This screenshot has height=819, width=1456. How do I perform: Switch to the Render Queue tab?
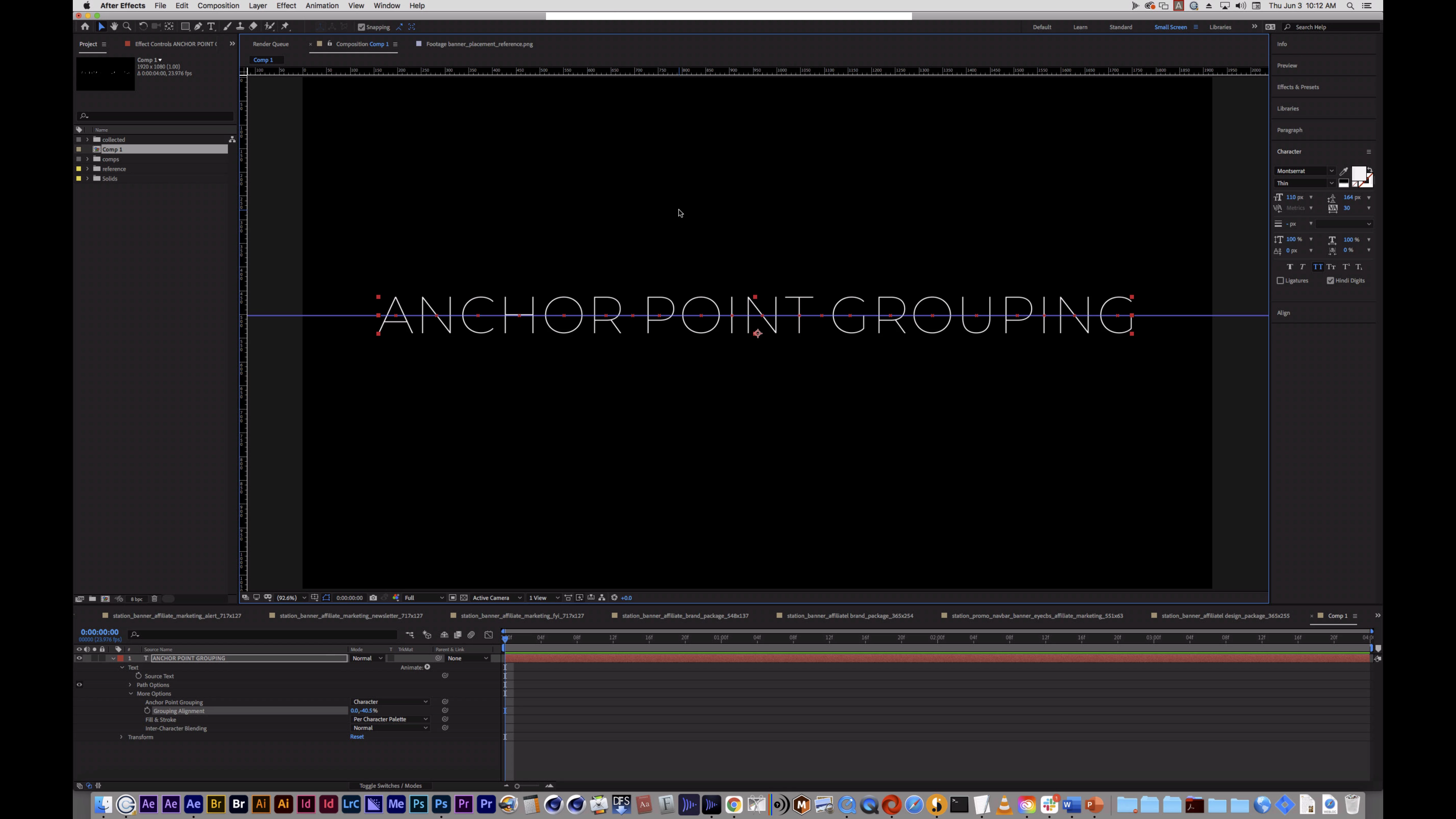pos(271,44)
